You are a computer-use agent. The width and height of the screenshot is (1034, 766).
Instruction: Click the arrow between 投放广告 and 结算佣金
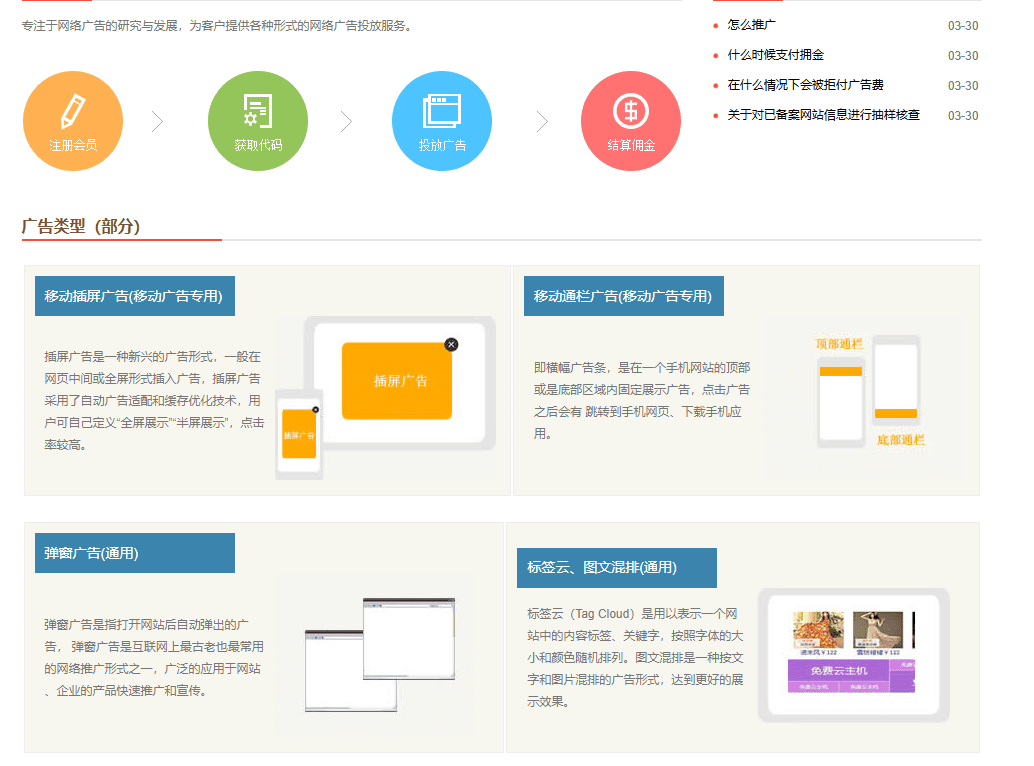point(542,121)
